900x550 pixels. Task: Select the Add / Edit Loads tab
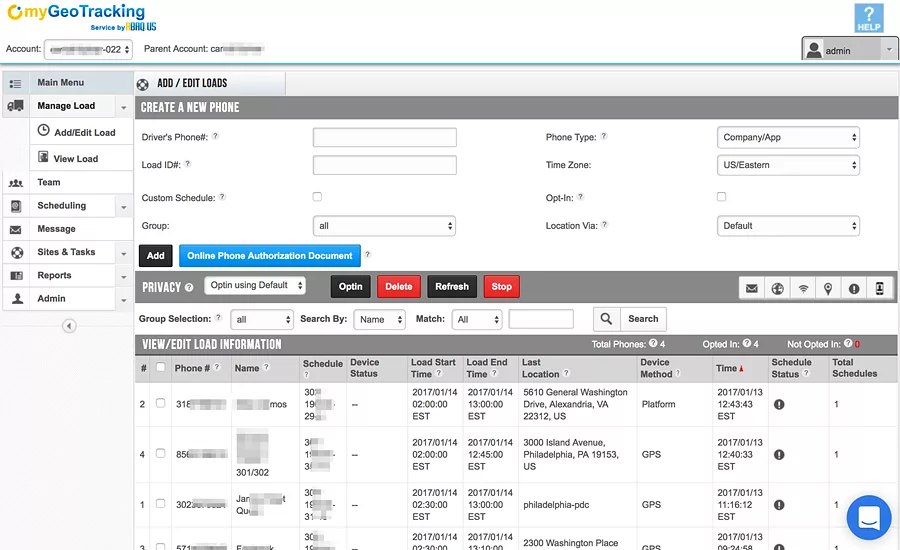pos(210,83)
